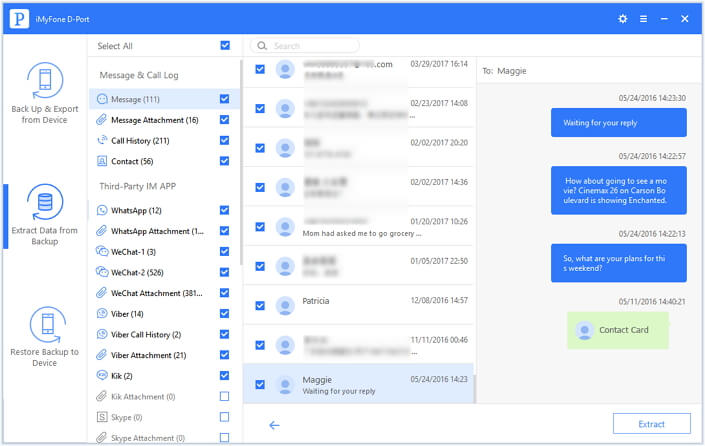Viewport: 705px width, 446px height.
Task: Click the Skype (0) icon
Action: 102,417
